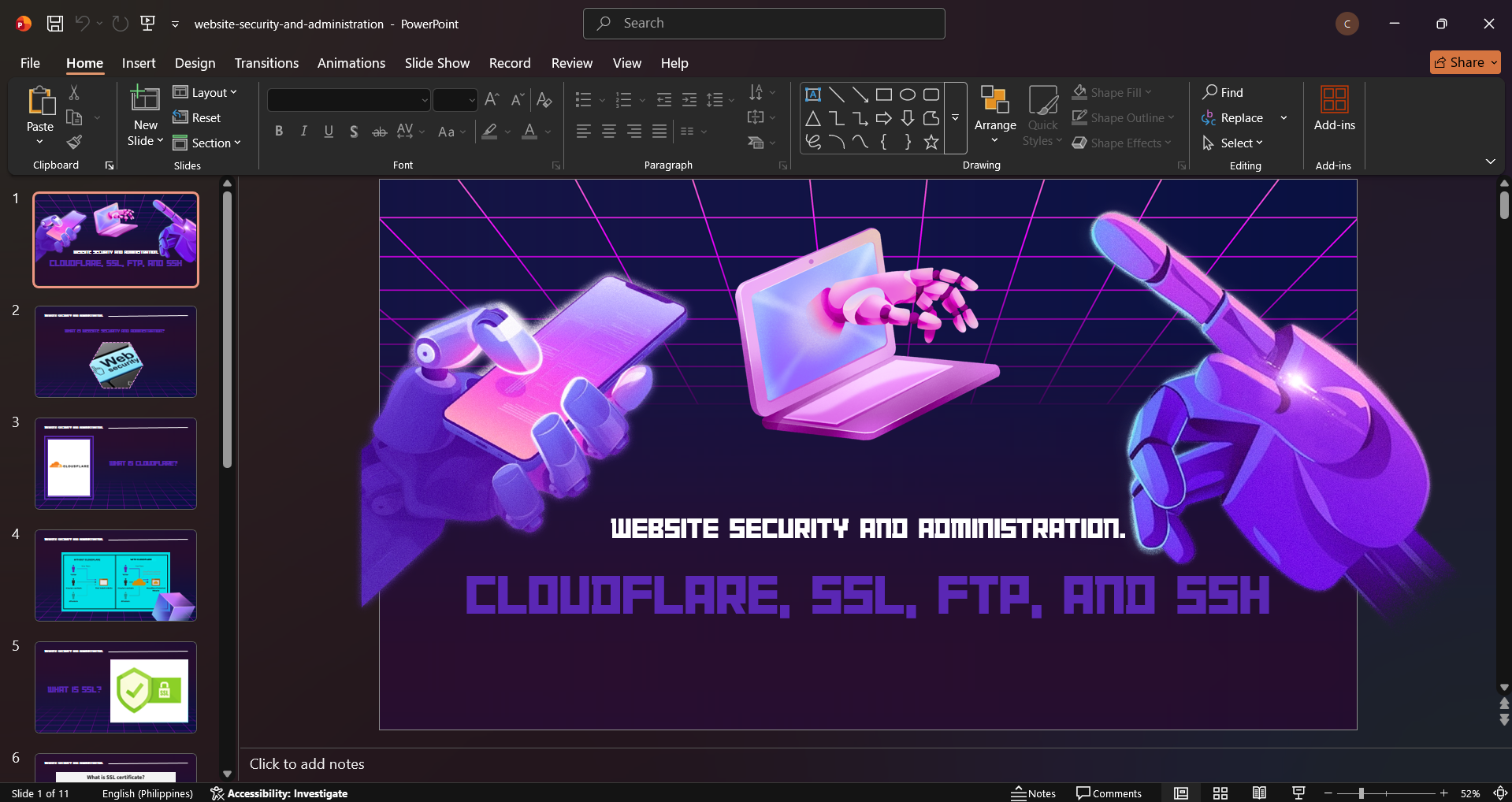Click the zoom slider handle

point(1361,793)
